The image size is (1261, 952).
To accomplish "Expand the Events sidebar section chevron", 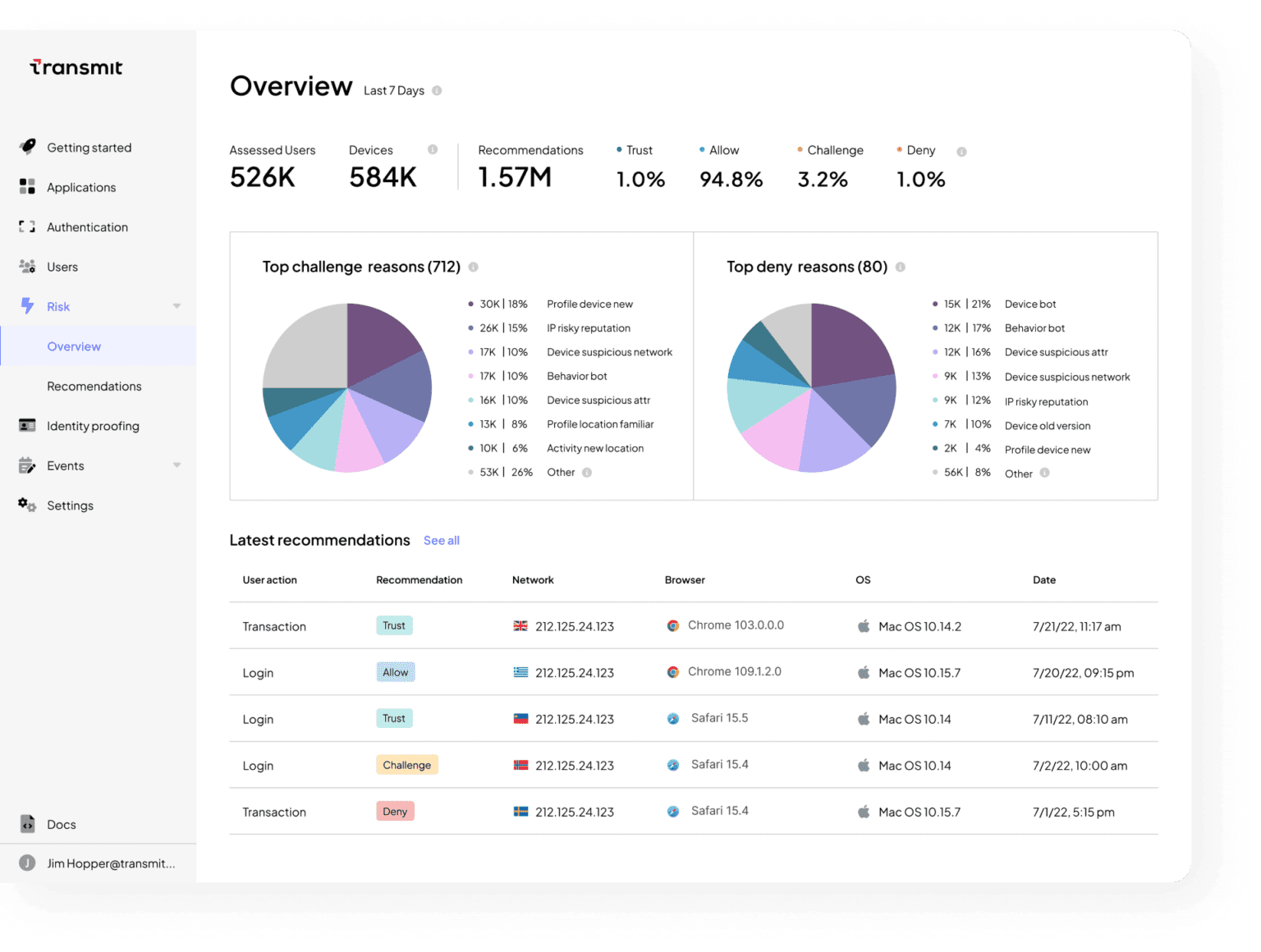I will coord(177,465).
